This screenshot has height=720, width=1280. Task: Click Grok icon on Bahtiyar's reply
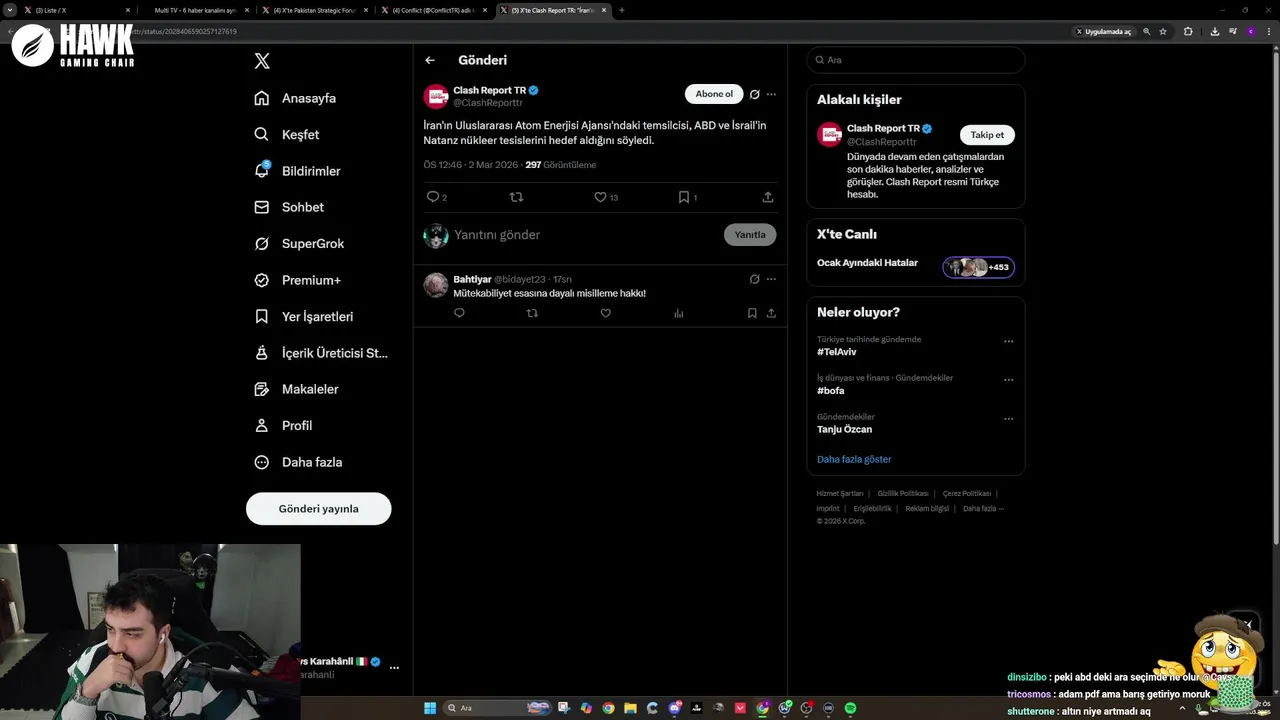click(x=755, y=279)
